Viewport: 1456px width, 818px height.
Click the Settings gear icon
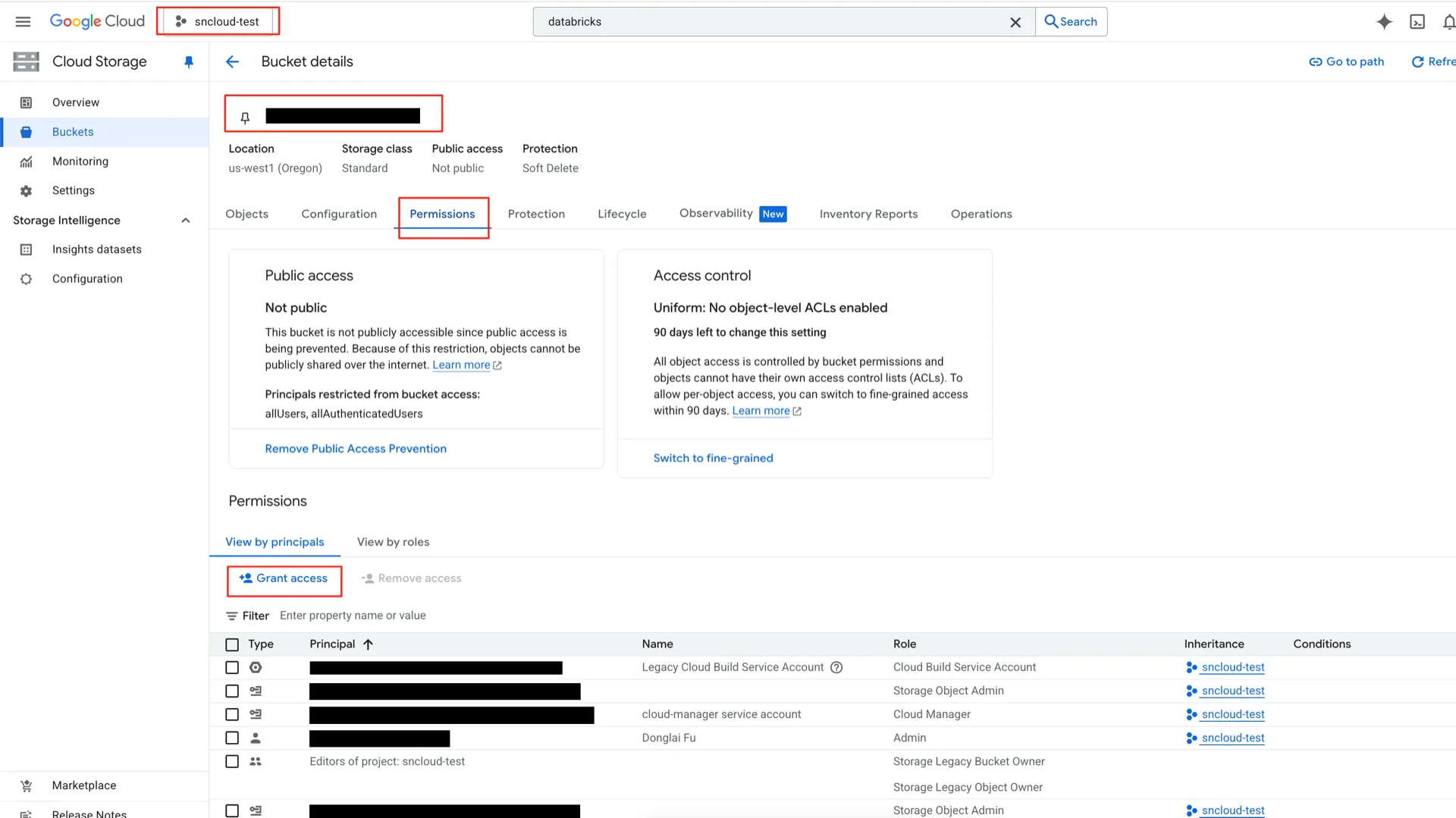coord(26,191)
